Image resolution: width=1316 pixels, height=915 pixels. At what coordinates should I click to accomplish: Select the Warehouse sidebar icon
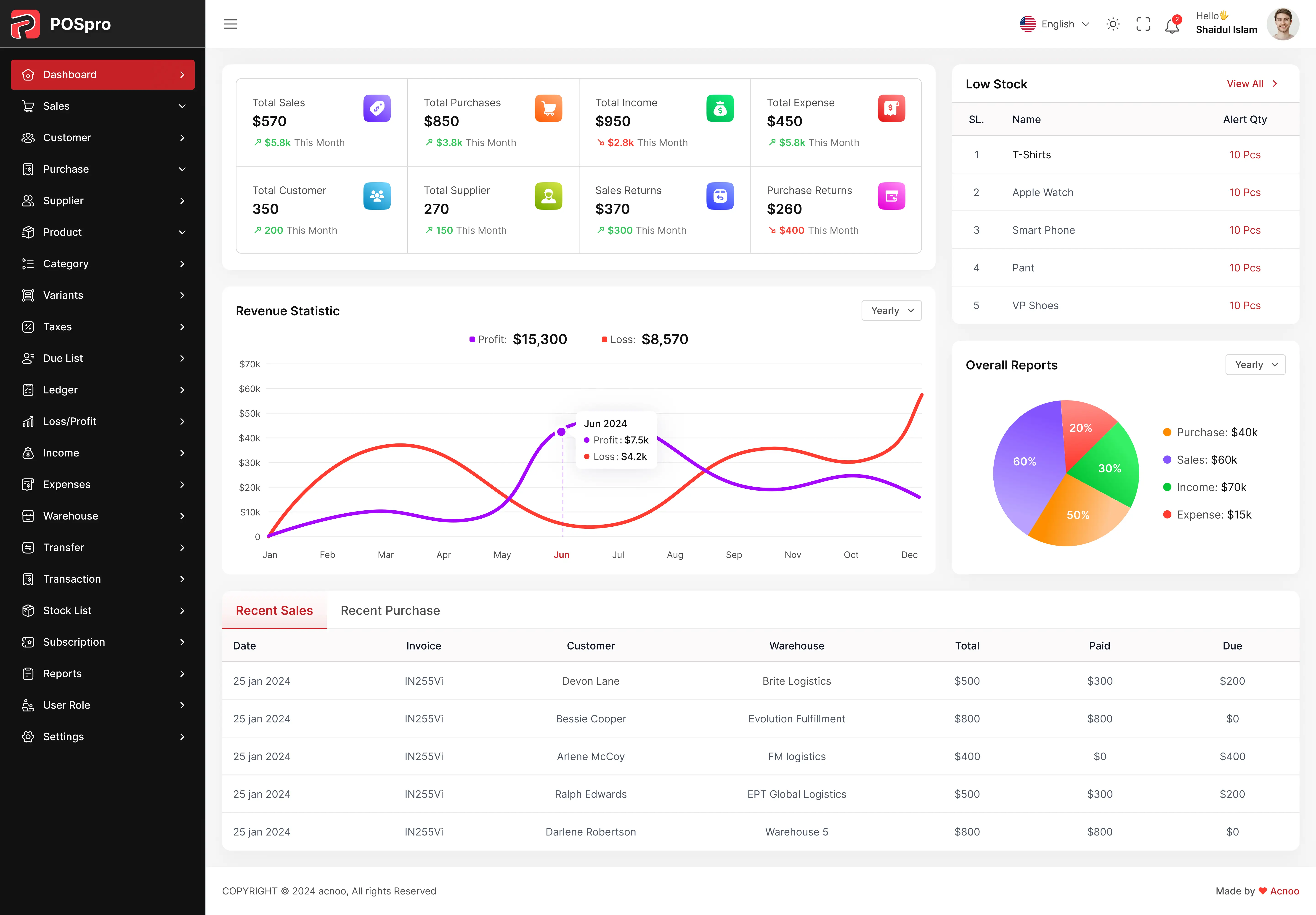(x=29, y=516)
